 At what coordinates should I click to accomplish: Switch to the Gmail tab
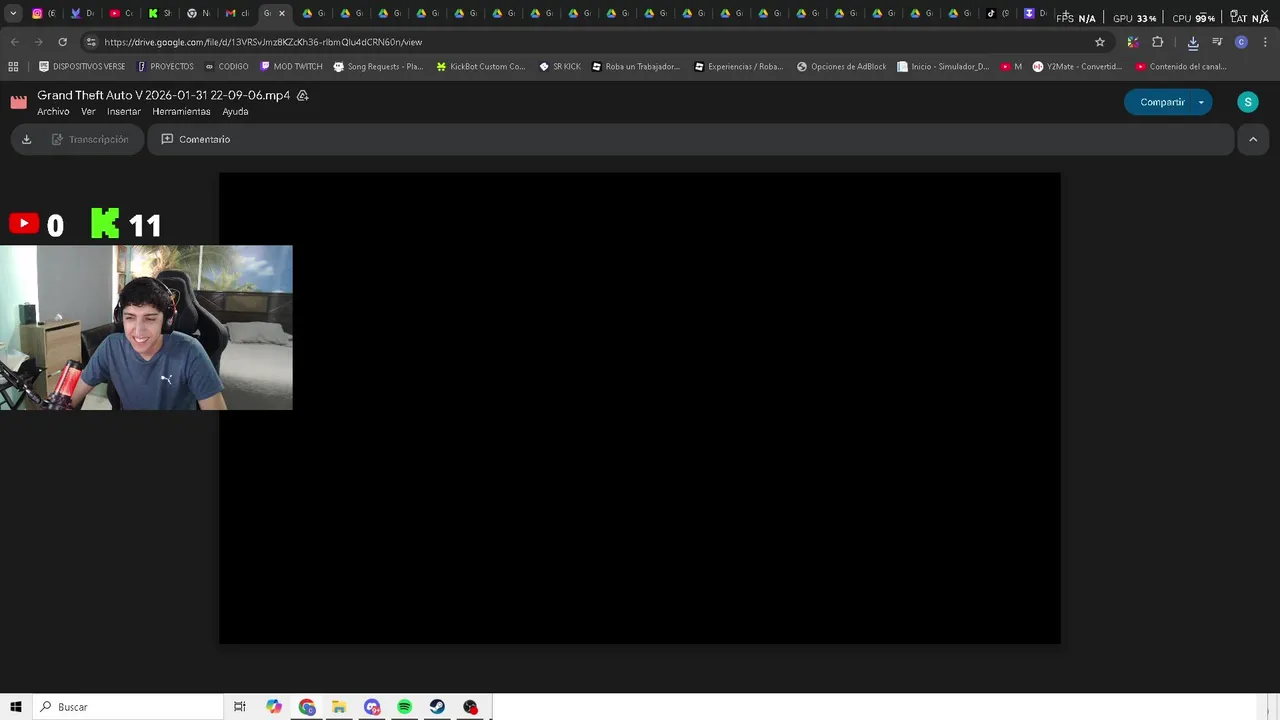click(236, 13)
